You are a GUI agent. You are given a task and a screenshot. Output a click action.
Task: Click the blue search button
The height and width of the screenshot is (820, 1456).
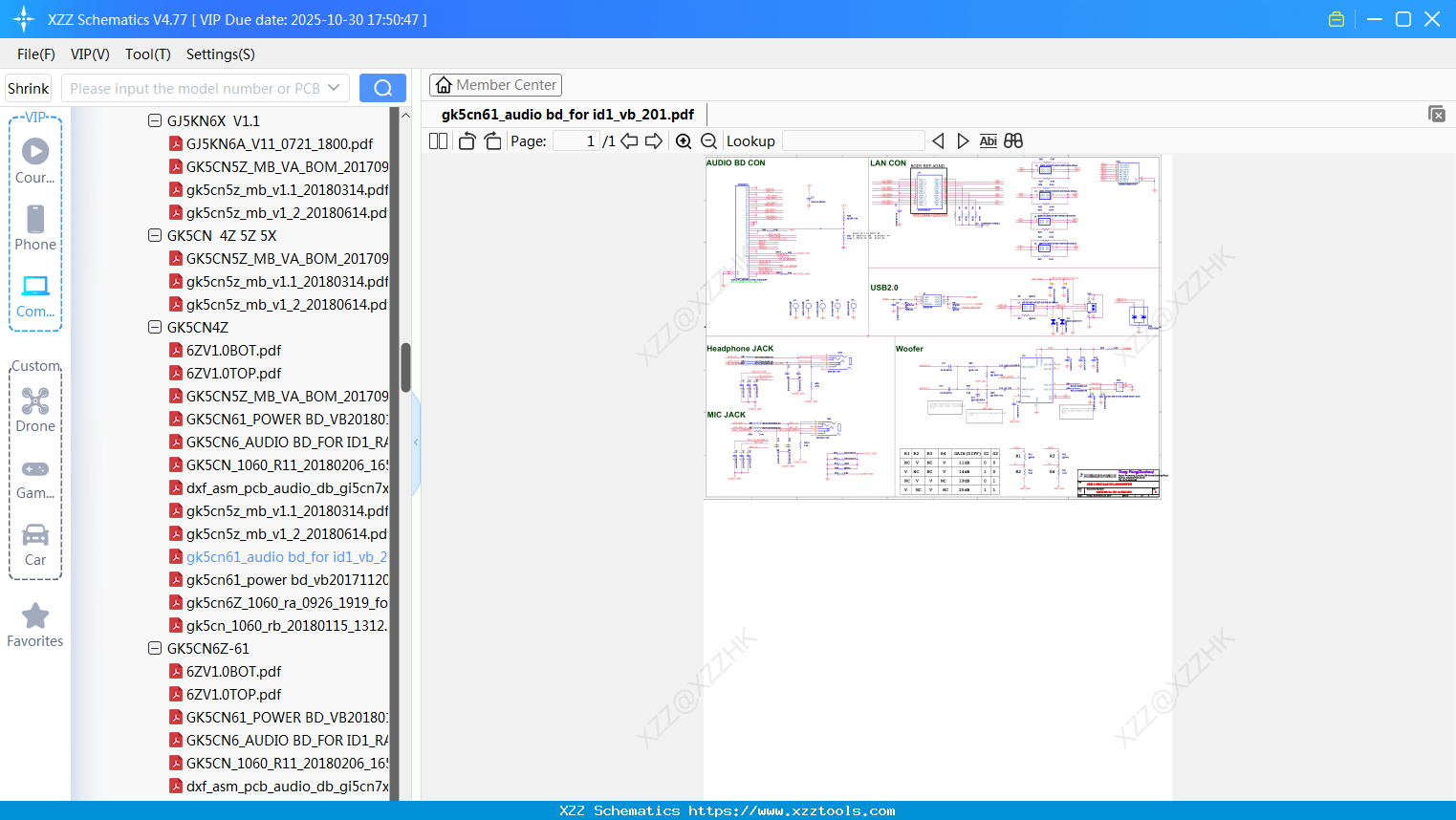tap(382, 88)
